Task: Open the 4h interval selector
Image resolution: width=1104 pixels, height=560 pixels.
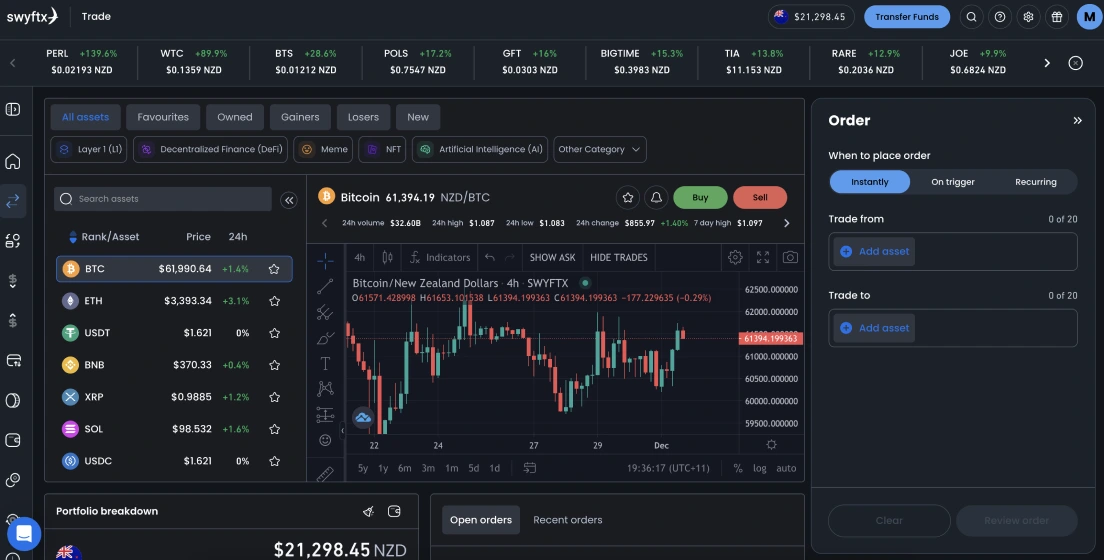Action: pyautogui.click(x=359, y=257)
